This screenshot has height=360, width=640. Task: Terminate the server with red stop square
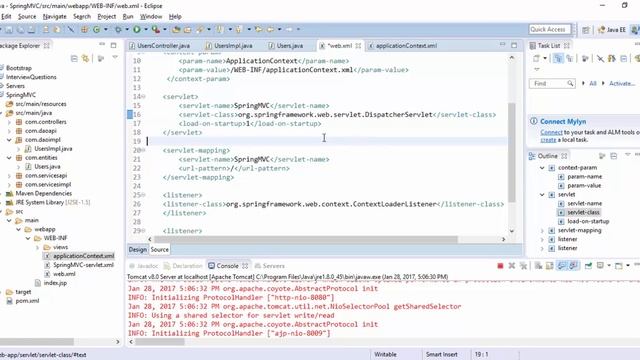tap(500, 266)
